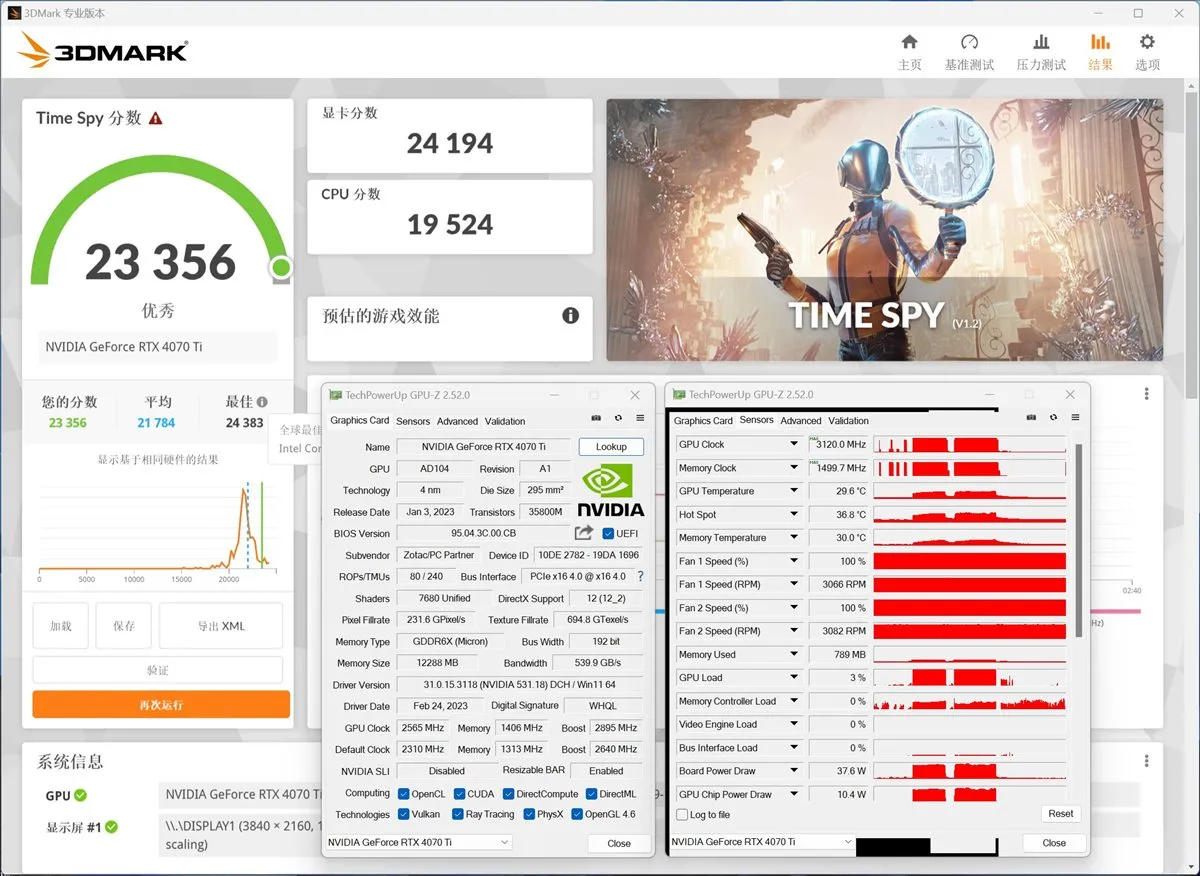Open GPU selector dropdown in the Graphics Card window

(503, 842)
